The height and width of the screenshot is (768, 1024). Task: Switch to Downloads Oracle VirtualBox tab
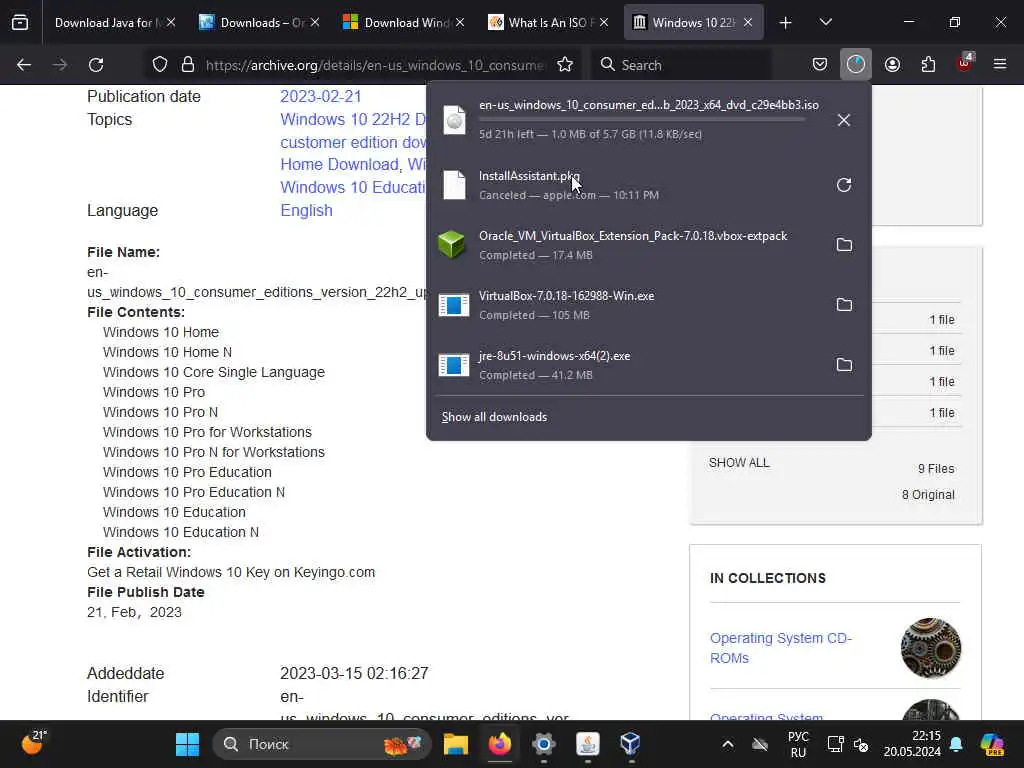click(261, 23)
